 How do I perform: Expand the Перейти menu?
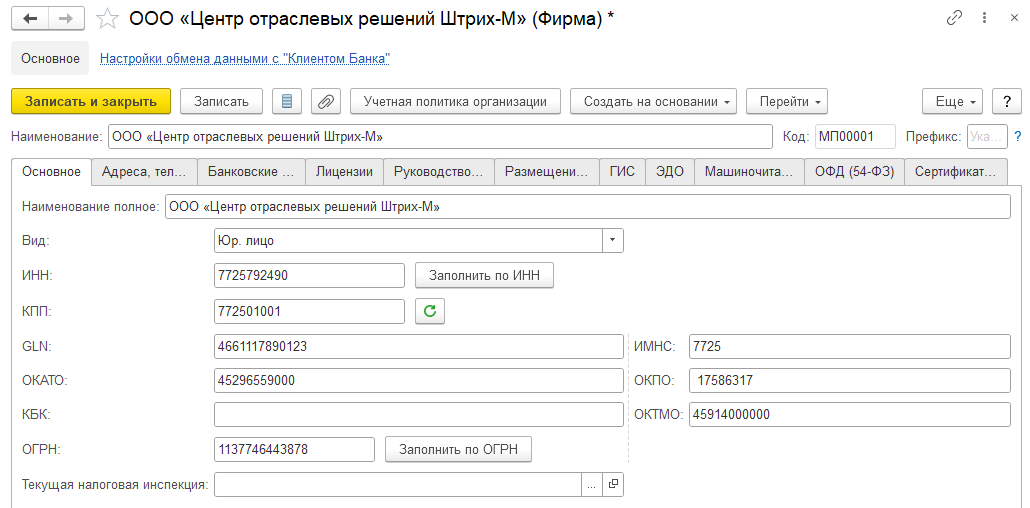pos(787,101)
